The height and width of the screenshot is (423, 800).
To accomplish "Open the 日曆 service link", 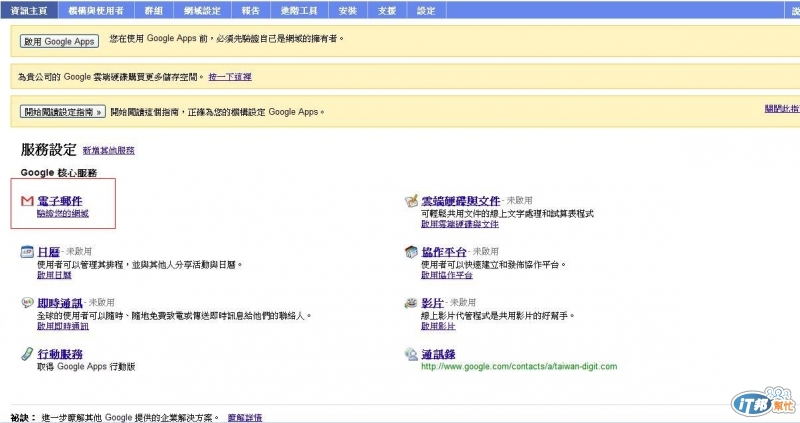I will pos(48,252).
